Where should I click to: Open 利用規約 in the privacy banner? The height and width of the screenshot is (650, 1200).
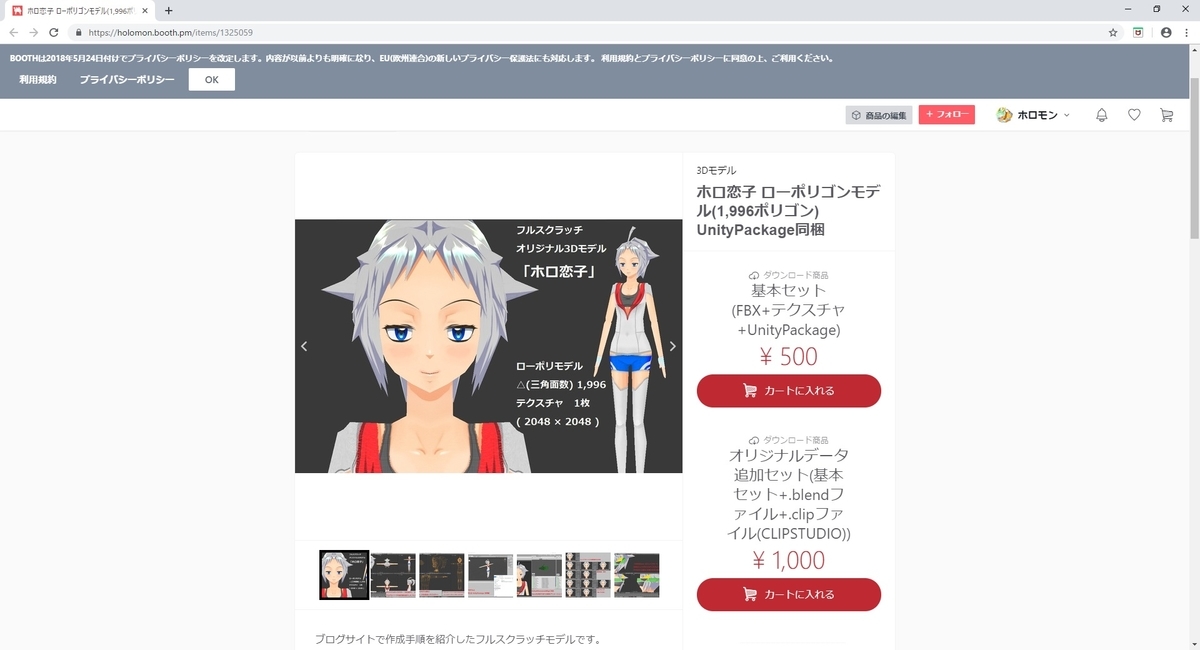(36, 79)
